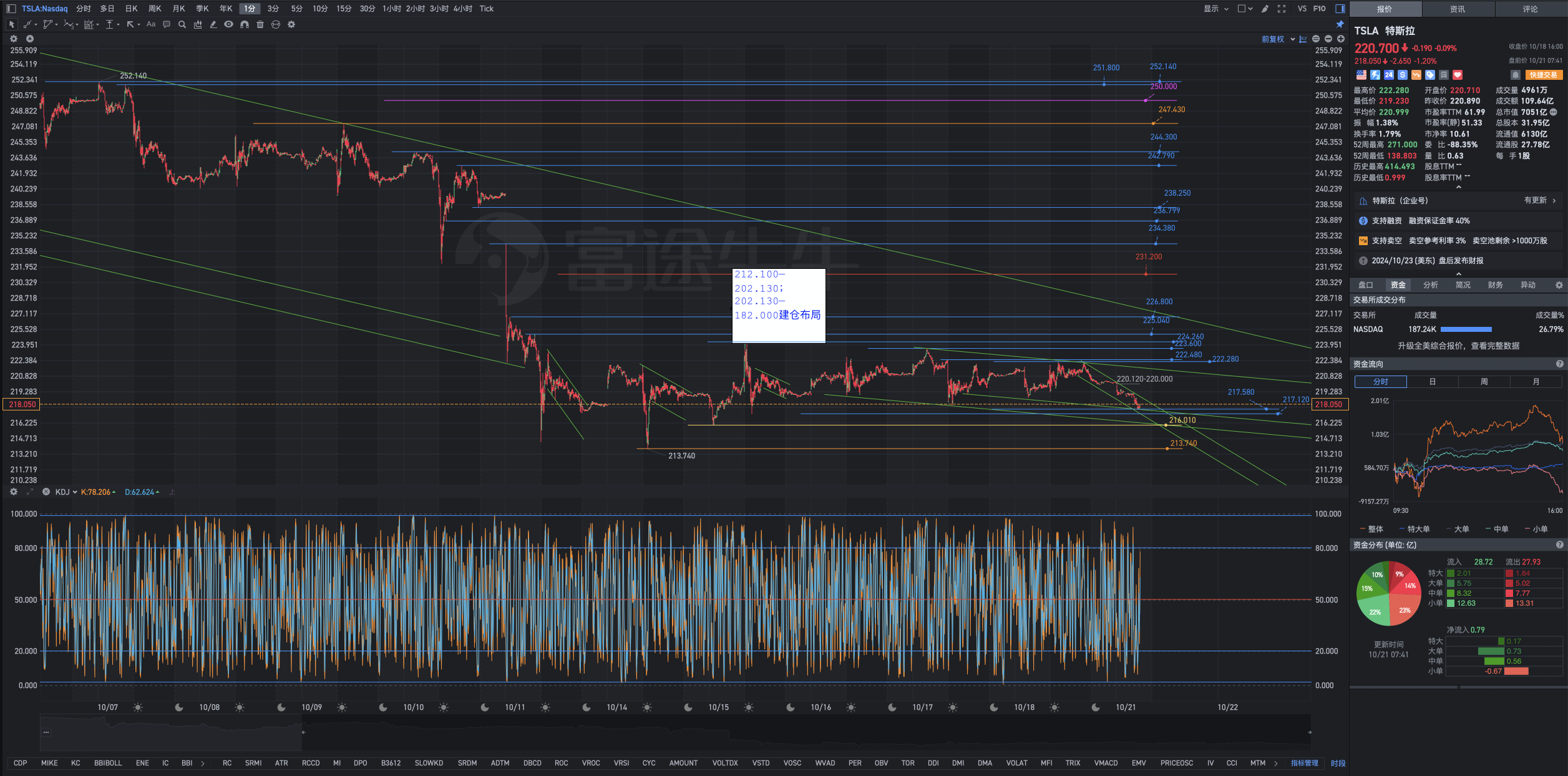Open the 评论 comments tab
The width and height of the screenshot is (1568, 776).
pyautogui.click(x=1530, y=9)
